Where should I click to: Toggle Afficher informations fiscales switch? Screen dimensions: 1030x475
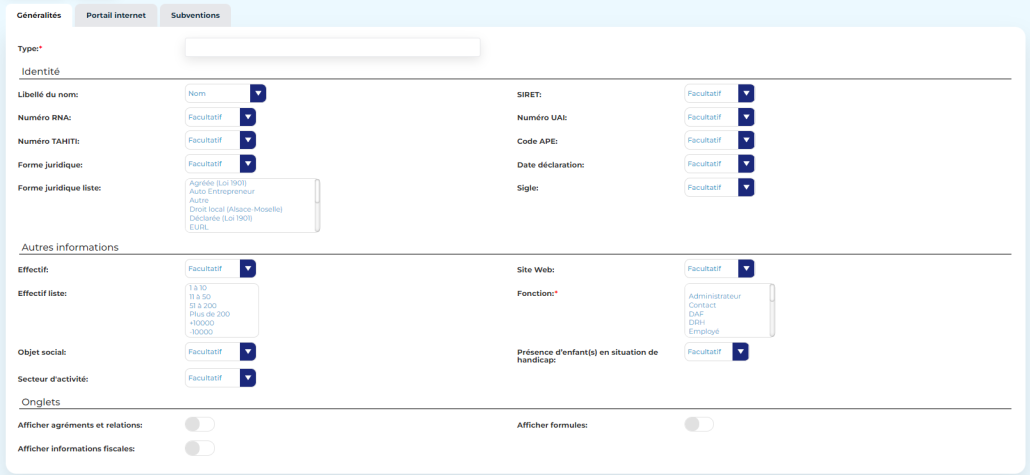click(x=199, y=448)
